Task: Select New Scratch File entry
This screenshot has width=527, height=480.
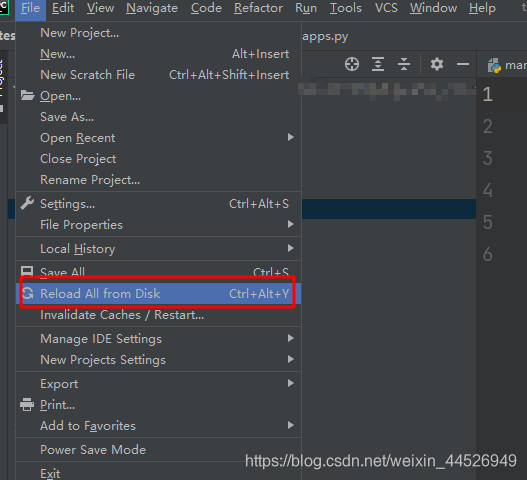Action: pos(158,75)
